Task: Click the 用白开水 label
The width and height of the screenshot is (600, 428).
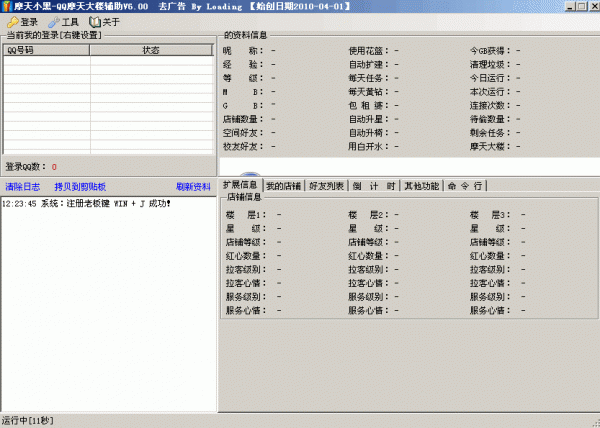Action: [369, 146]
